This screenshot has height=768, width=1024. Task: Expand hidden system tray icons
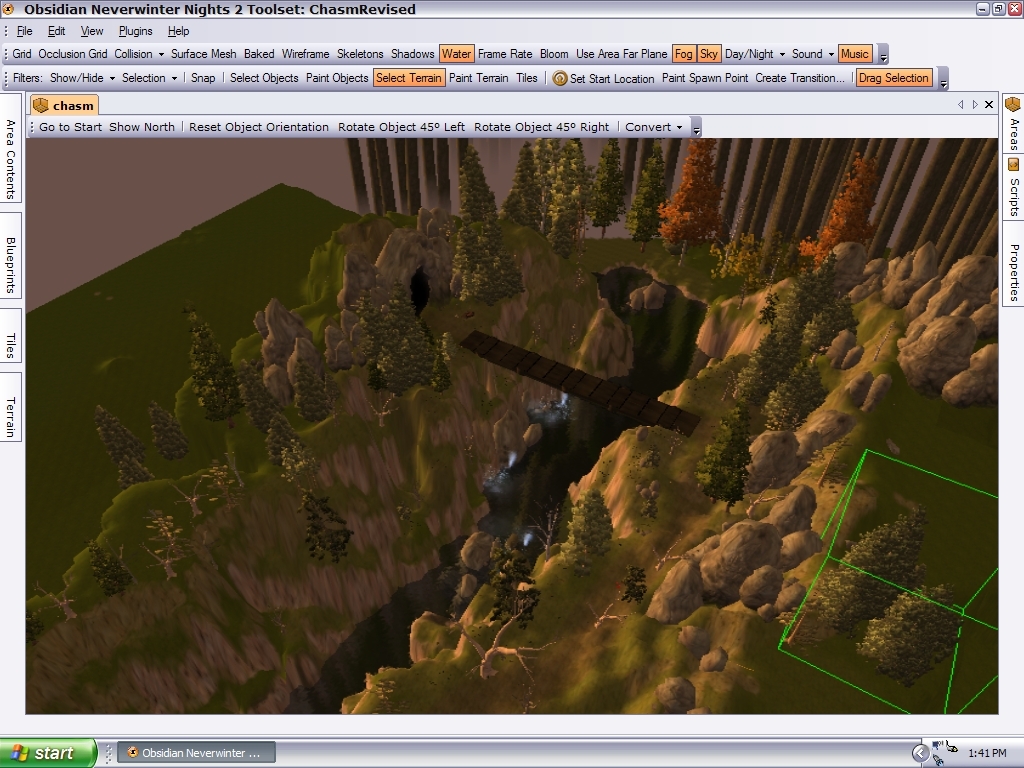[x=920, y=753]
